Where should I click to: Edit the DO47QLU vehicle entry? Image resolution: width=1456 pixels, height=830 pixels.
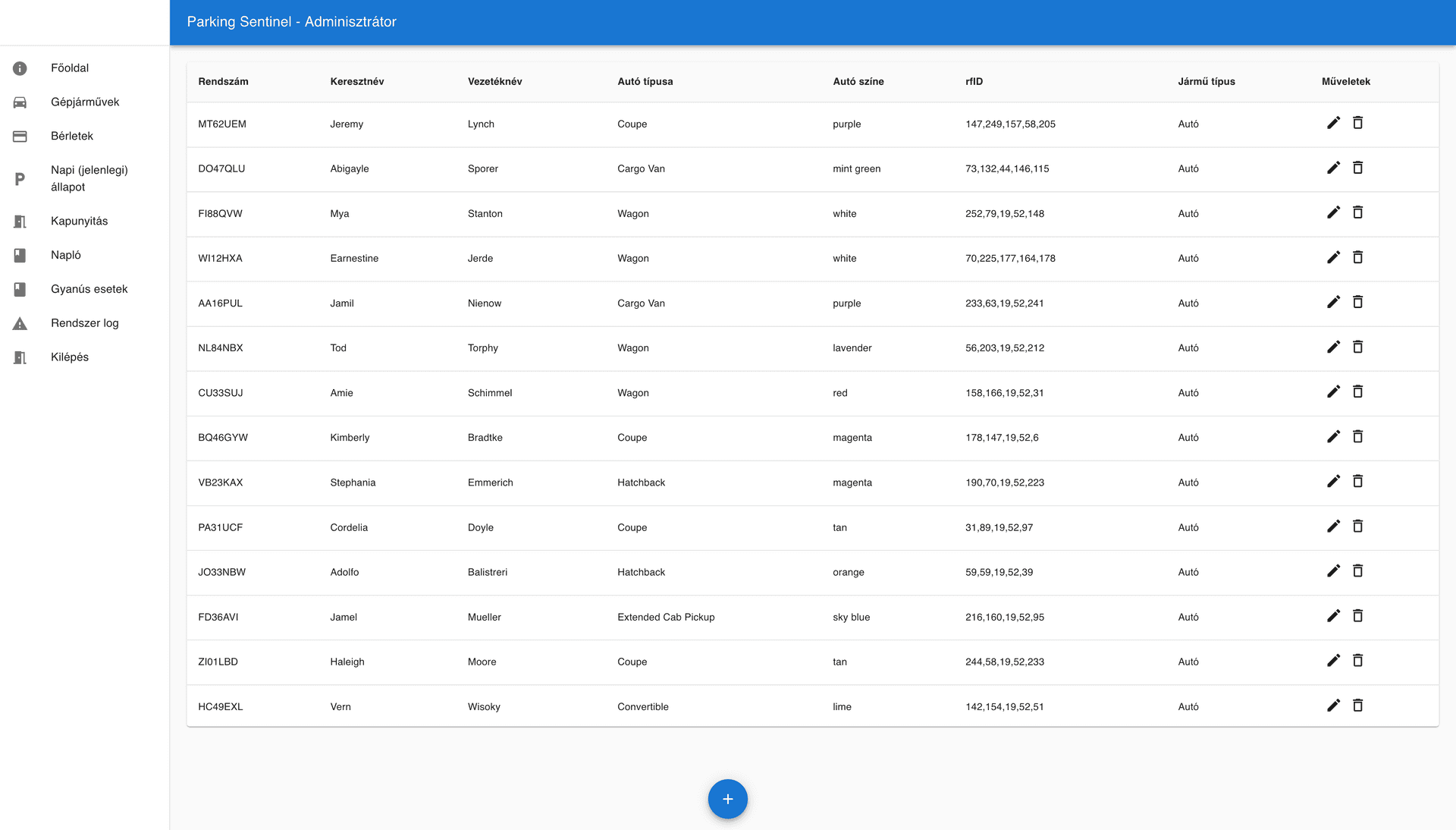coord(1334,168)
